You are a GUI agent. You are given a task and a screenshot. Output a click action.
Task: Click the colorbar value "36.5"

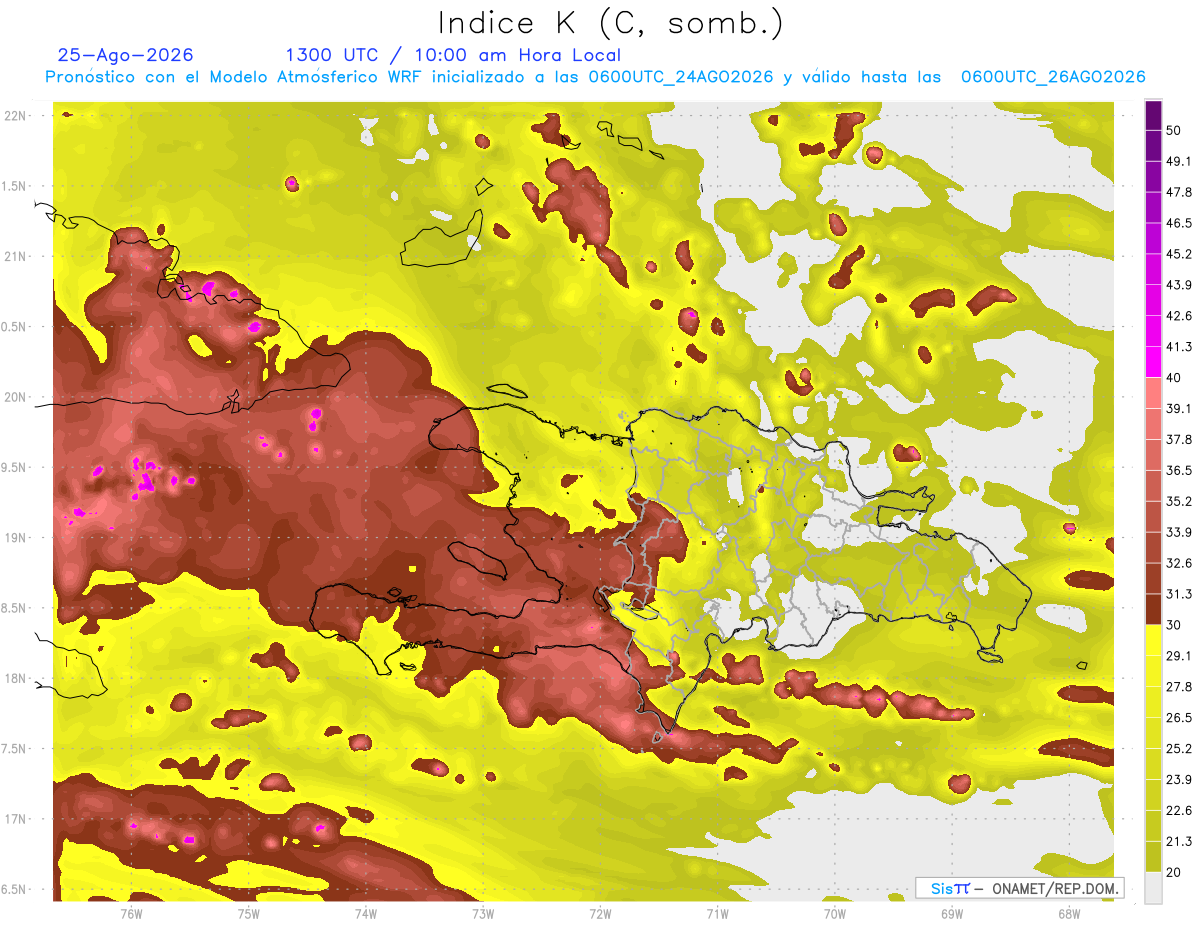(x=1178, y=470)
